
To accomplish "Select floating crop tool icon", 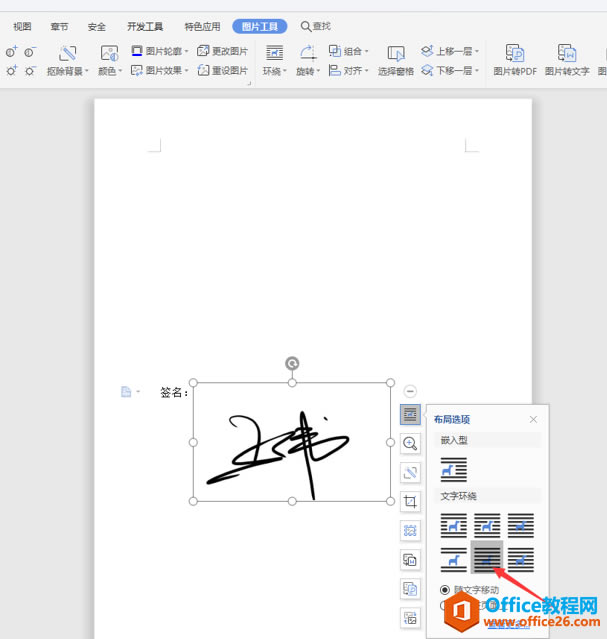I will 410,502.
